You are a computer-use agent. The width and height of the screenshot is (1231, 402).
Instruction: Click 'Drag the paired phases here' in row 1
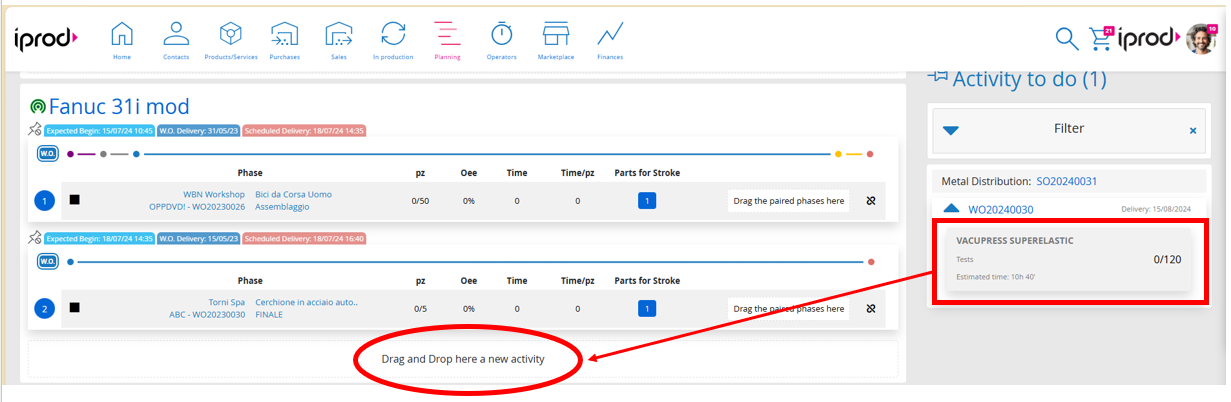(x=789, y=200)
